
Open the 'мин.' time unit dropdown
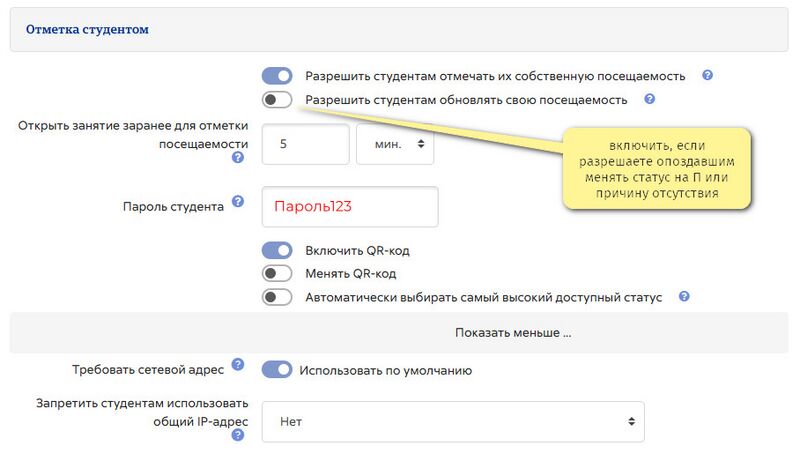(395, 144)
